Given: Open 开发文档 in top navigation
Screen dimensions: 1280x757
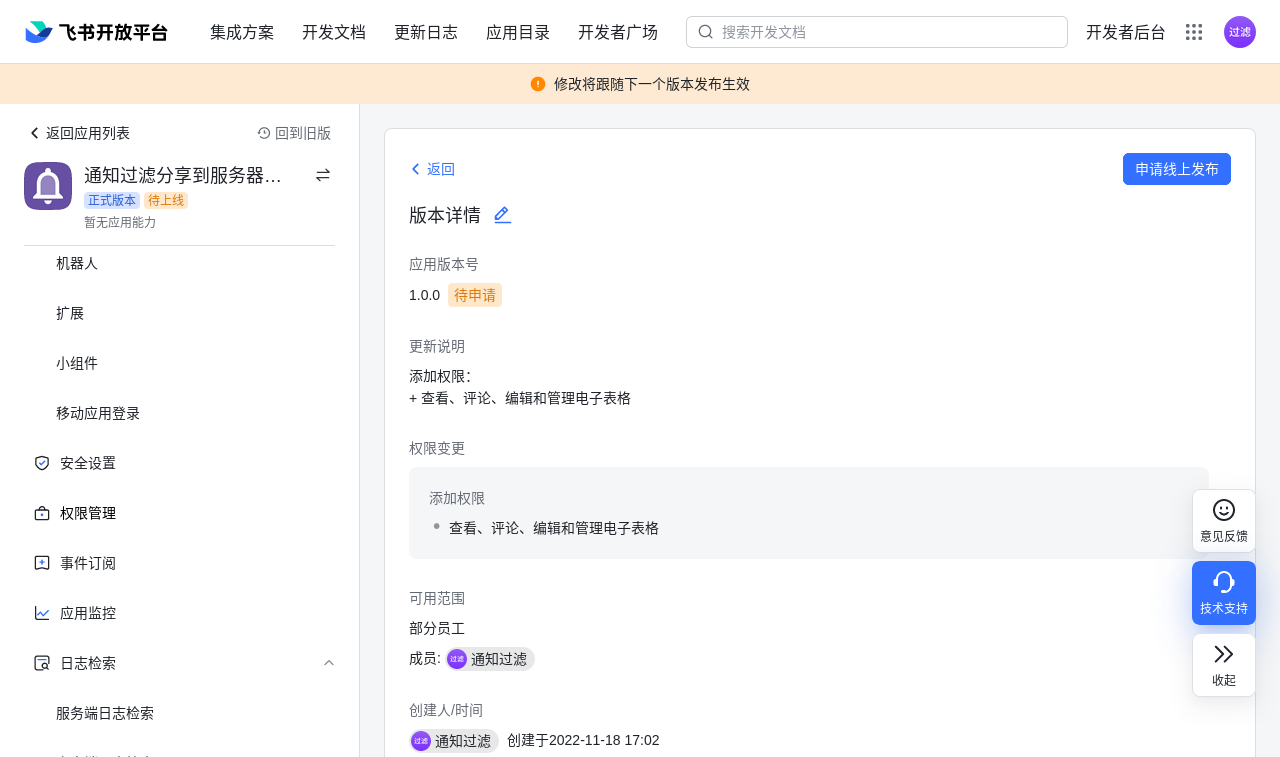Looking at the screenshot, I should click(x=334, y=32).
